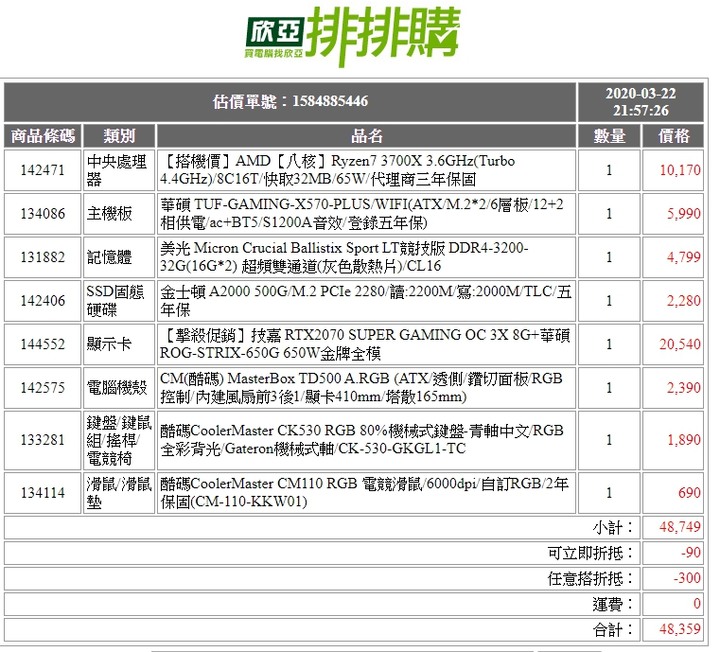Click quantity 1 in the Ryzen7 row
The width and height of the screenshot is (720, 652).
point(609,170)
